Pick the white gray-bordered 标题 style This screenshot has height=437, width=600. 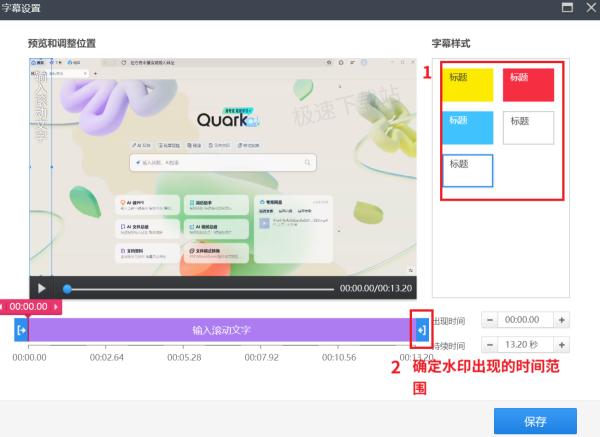tap(528, 128)
